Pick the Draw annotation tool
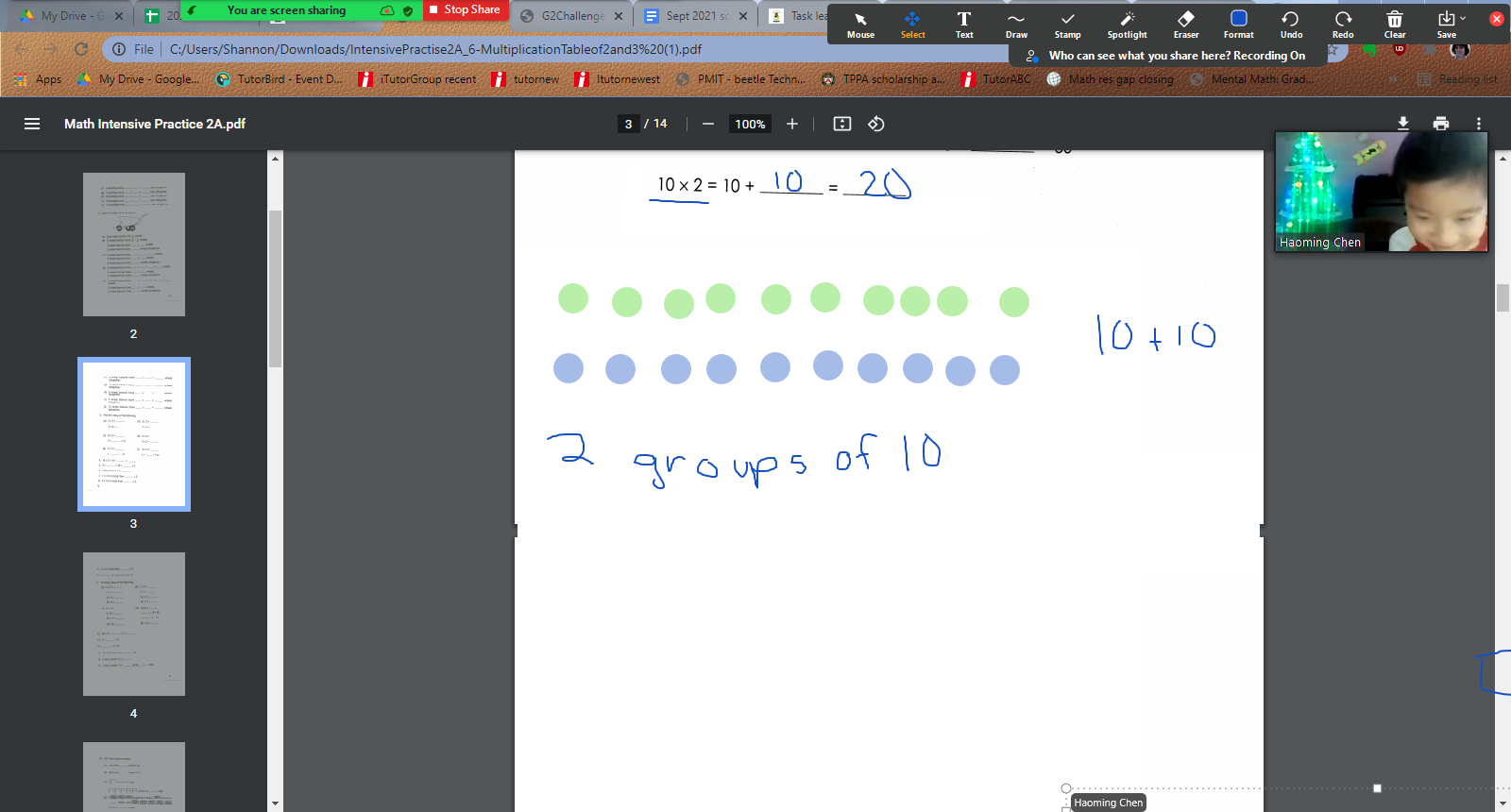Viewport: 1511px width, 812px height. (1016, 25)
